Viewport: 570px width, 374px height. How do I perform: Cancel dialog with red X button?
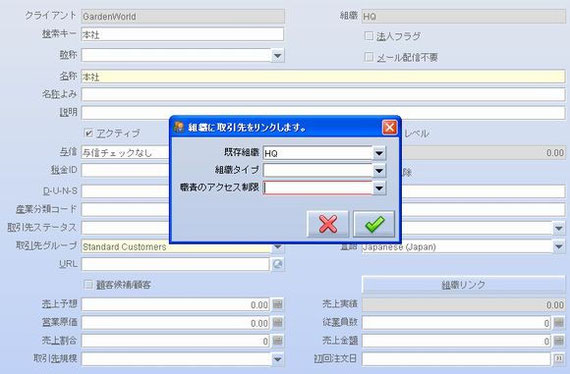(328, 224)
